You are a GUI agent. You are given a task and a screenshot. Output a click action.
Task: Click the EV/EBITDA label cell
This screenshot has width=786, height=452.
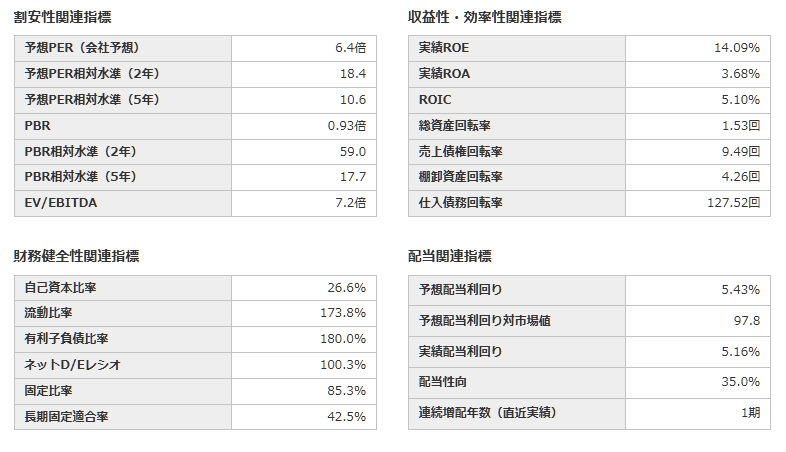[x=123, y=203]
